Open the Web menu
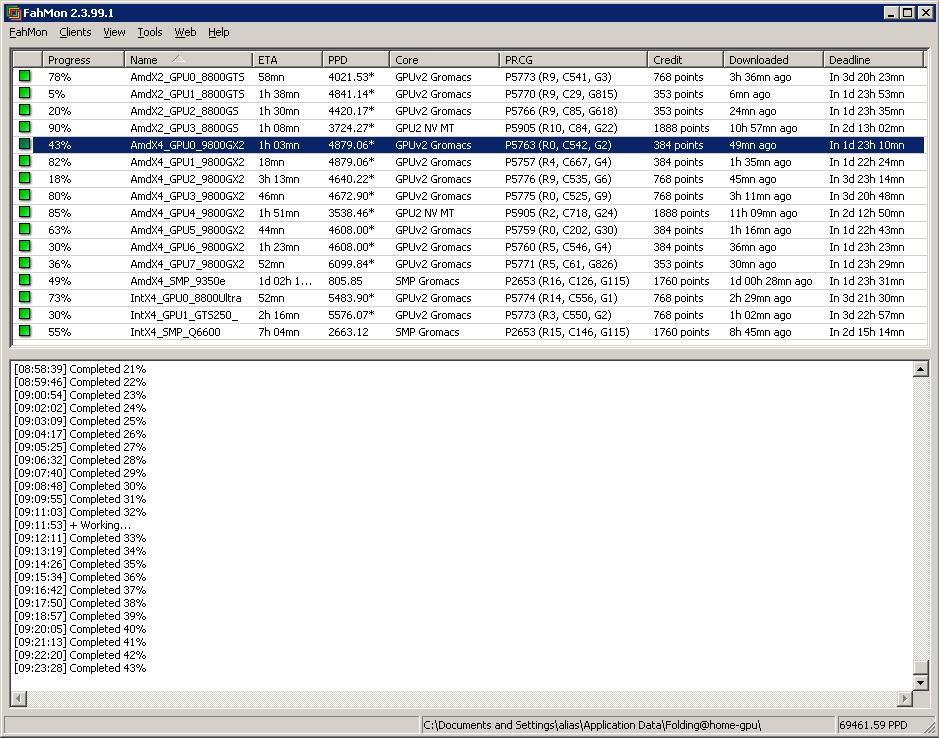The width and height of the screenshot is (939, 738). pos(185,32)
